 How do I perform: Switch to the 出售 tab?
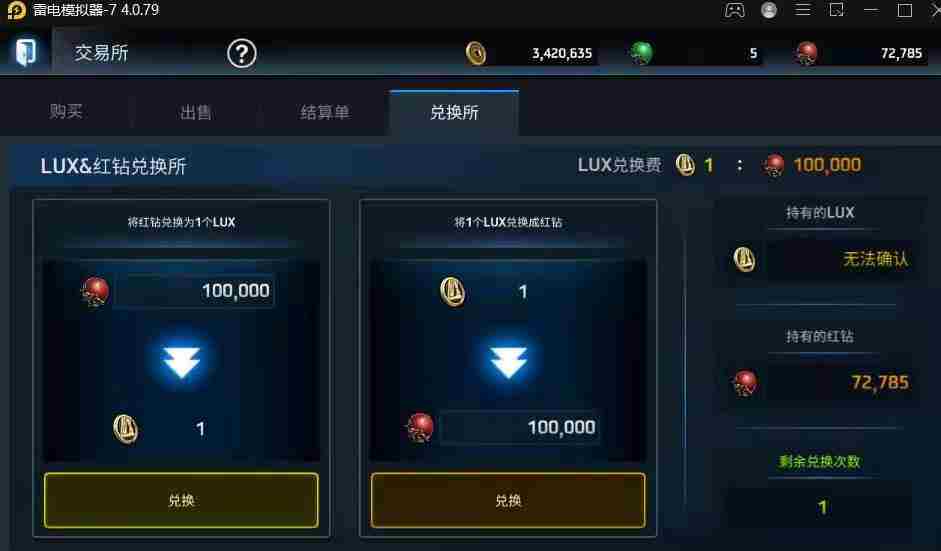click(x=196, y=112)
